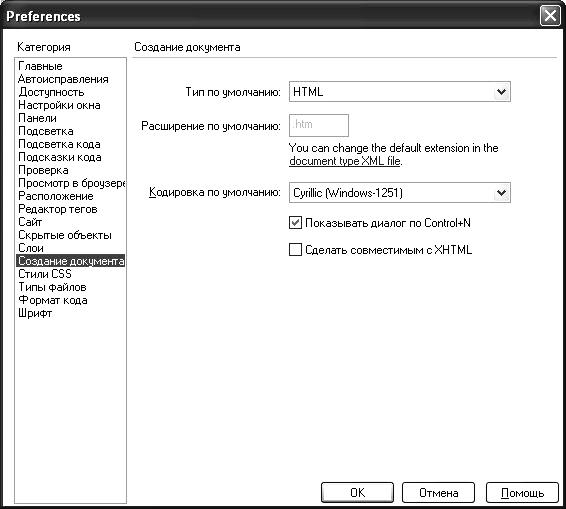
Task: Click the Расширение по умолчанию .htm field
Action: [x=319, y=125]
